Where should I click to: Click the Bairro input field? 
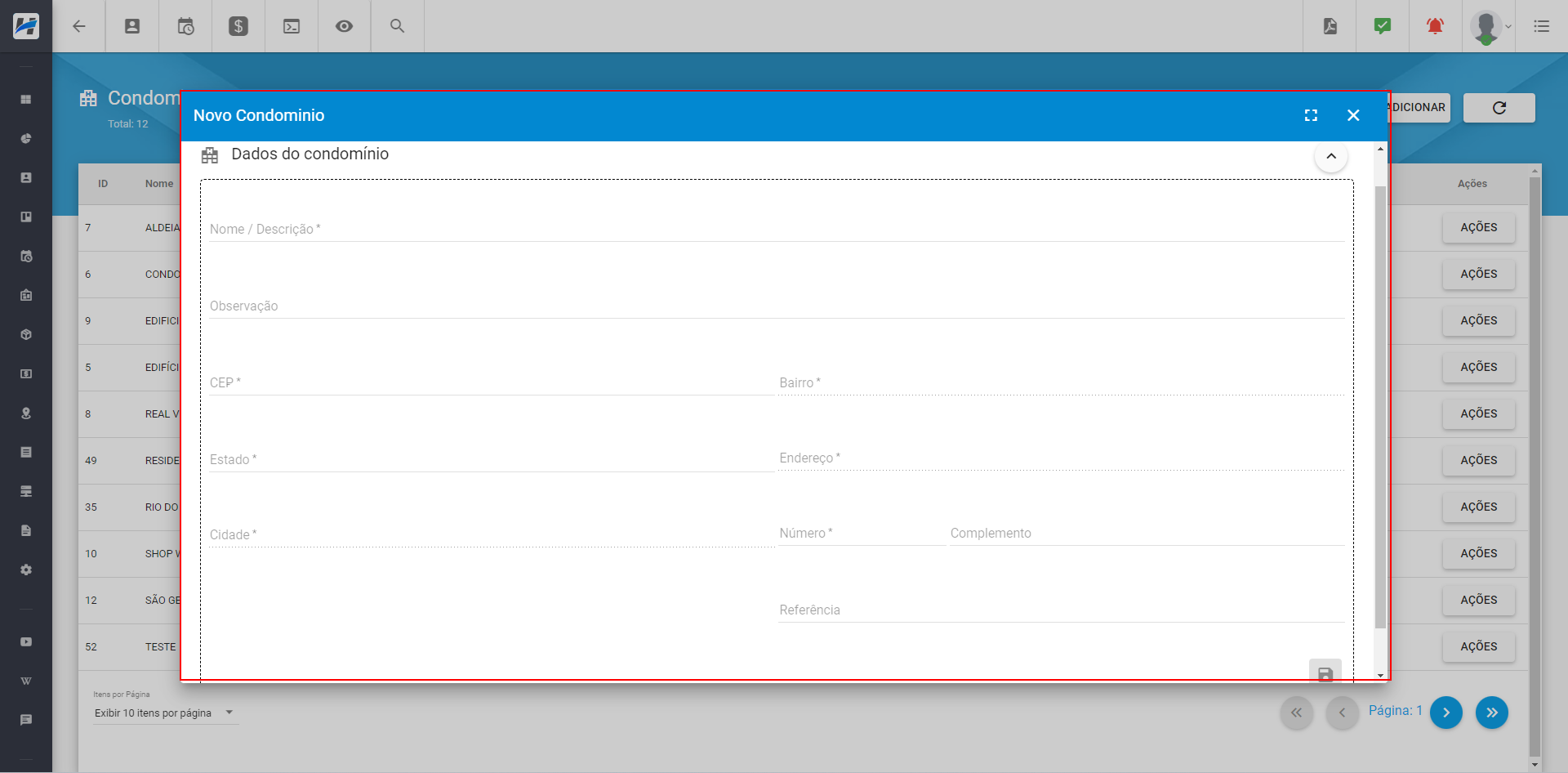click(1061, 382)
